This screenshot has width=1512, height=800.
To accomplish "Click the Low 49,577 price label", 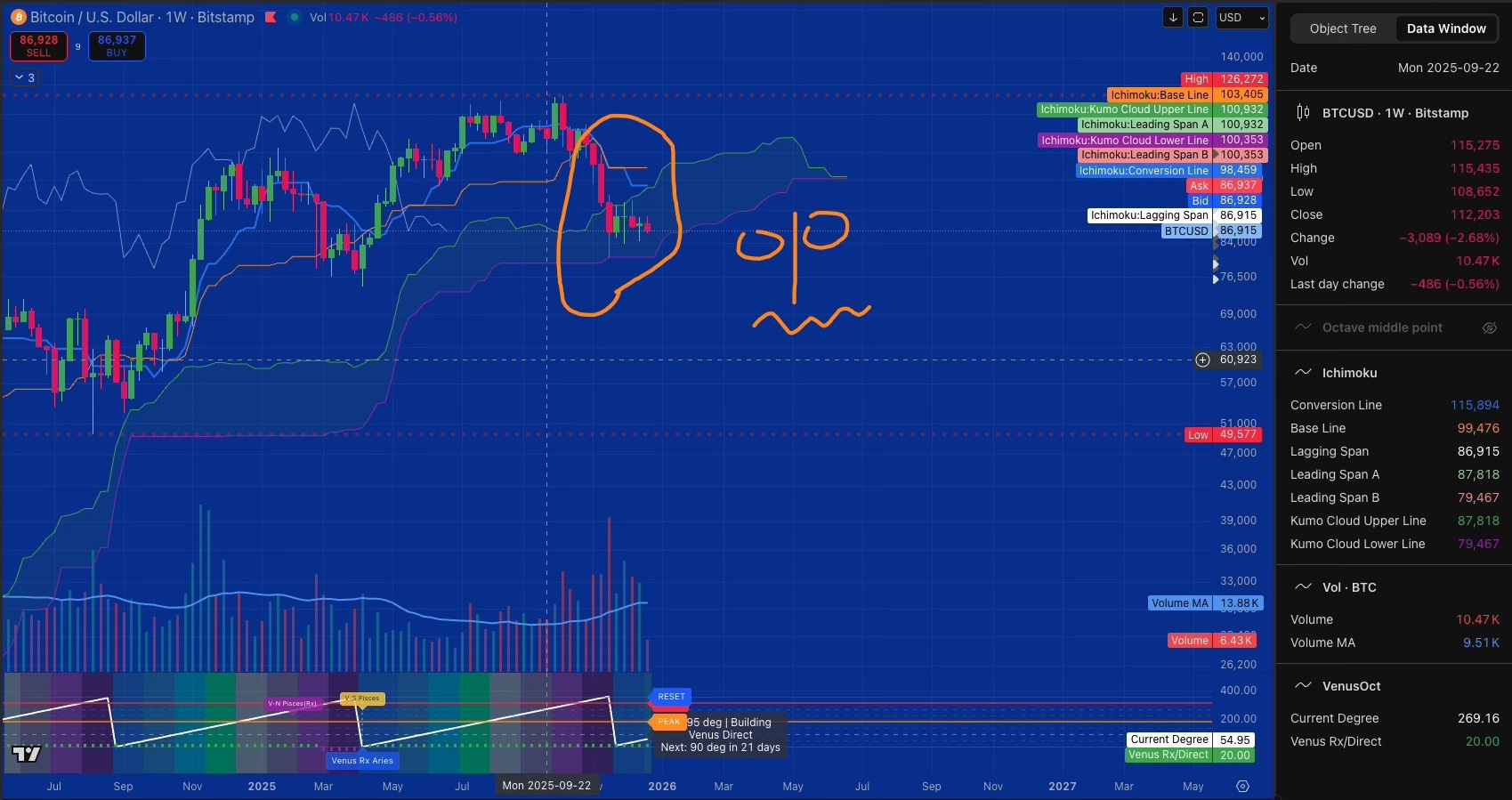I will pyautogui.click(x=1225, y=435).
